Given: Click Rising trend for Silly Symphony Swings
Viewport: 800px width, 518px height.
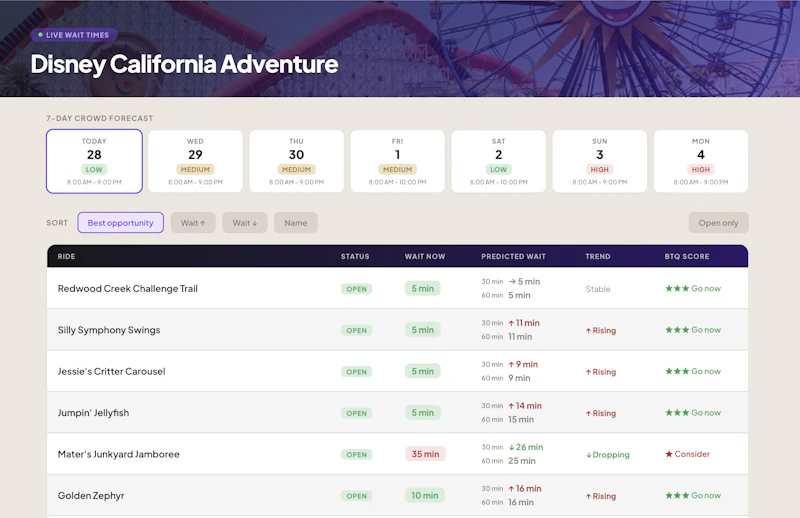Looking at the screenshot, I should coord(601,330).
